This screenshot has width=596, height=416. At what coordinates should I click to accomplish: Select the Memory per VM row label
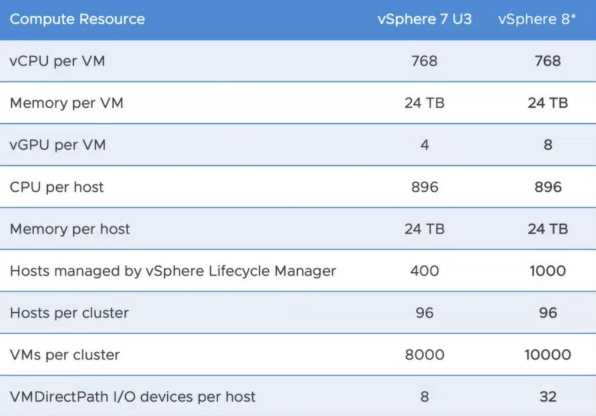(x=67, y=103)
